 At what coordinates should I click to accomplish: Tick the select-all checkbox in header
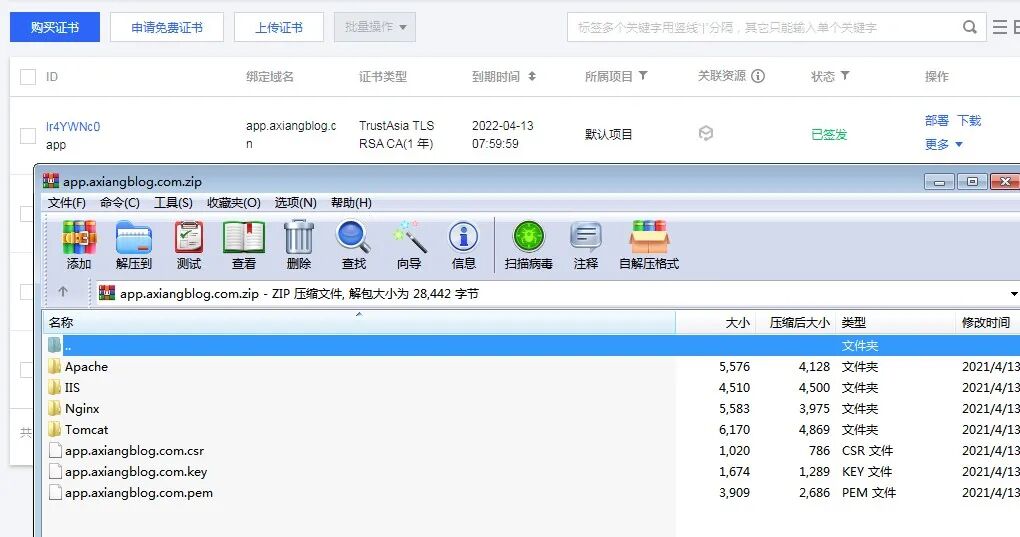click(x=28, y=77)
